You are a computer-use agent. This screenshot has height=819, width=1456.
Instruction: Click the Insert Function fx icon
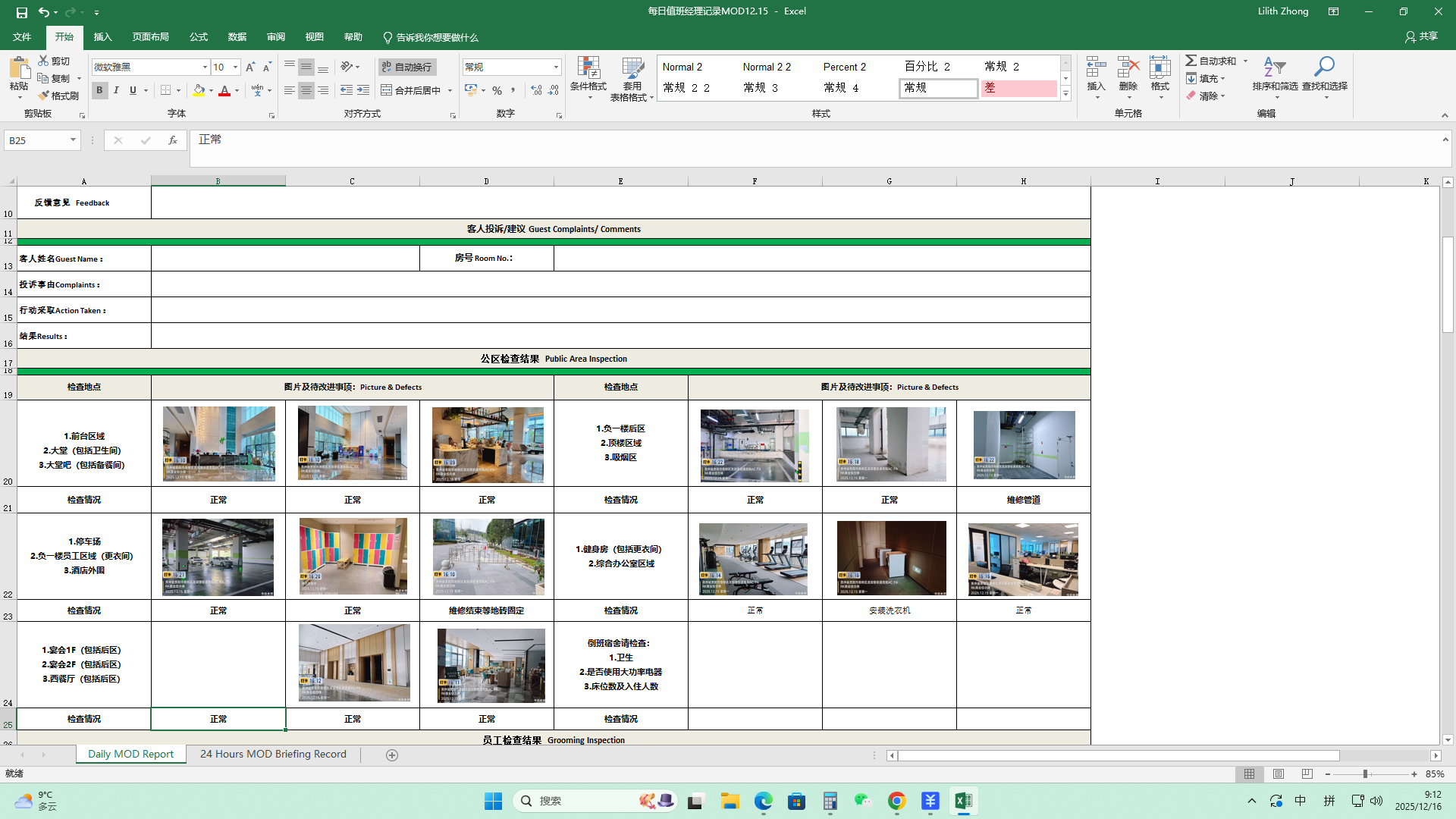click(x=173, y=140)
